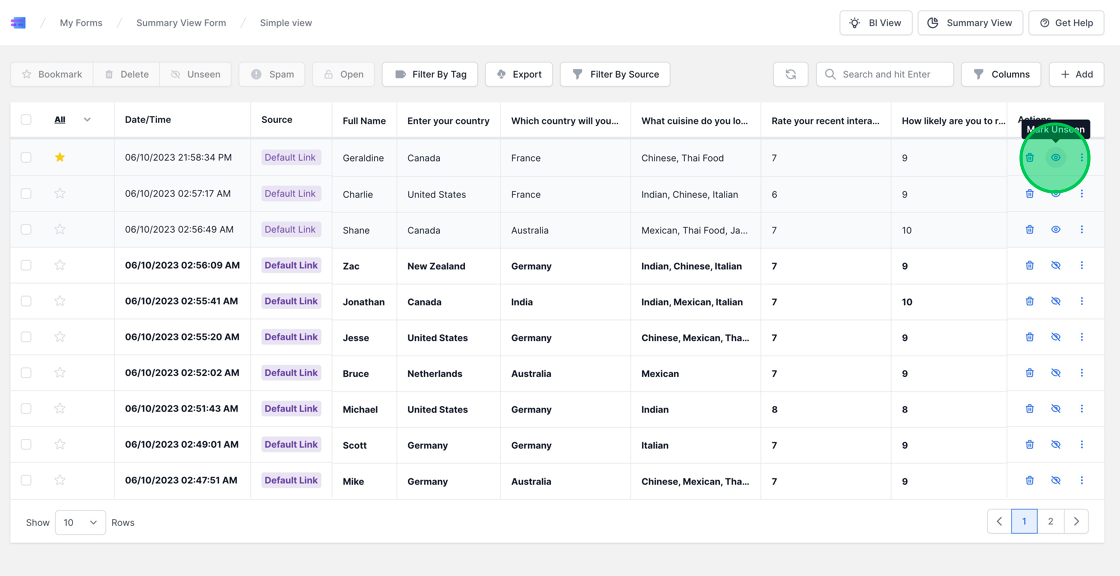Switch to Summary View
Image resolution: width=1120 pixels, height=576 pixels.
click(970, 23)
